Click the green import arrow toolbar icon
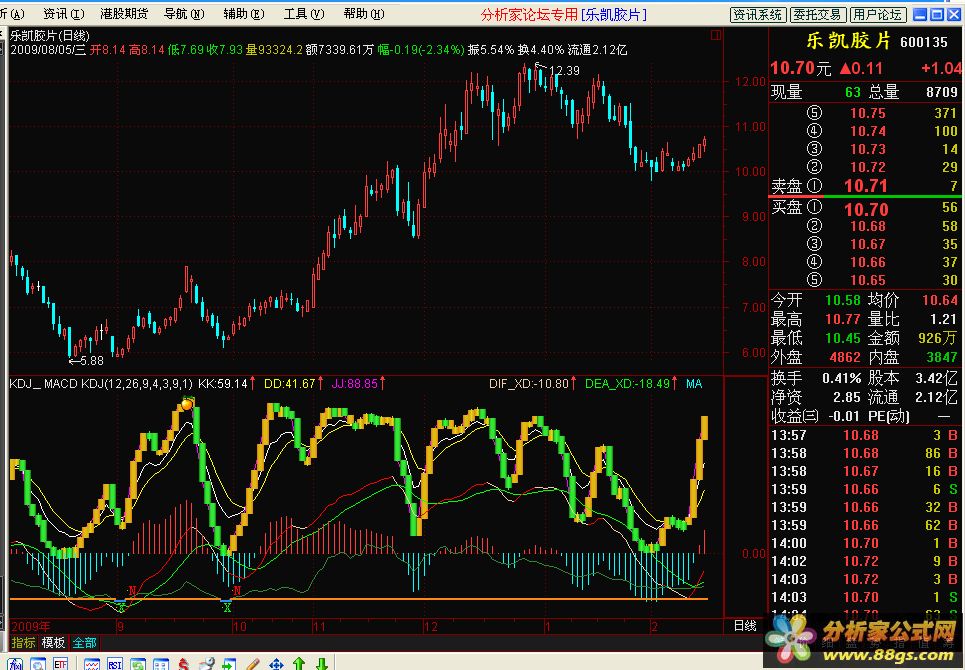The height and width of the screenshot is (670, 965). pyautogui.click(x=229, y=664)
